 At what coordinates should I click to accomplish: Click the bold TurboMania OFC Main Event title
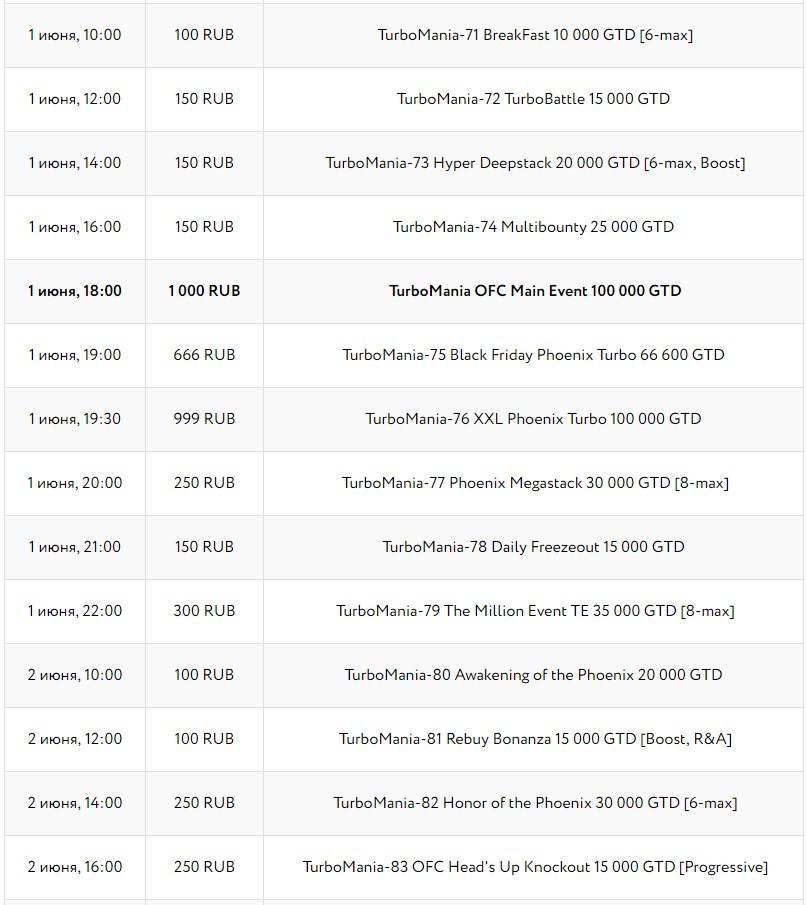535,291
